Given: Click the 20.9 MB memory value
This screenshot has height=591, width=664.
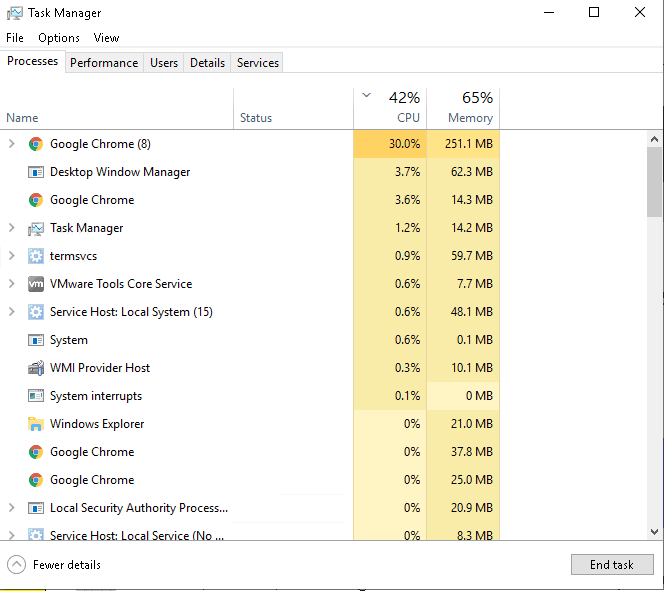Looking at the screenshot, I should coord(472,508).
